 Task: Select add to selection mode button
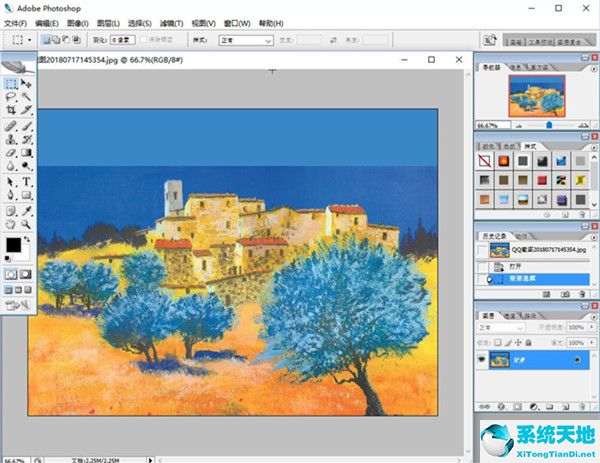[x=56, y=40]
